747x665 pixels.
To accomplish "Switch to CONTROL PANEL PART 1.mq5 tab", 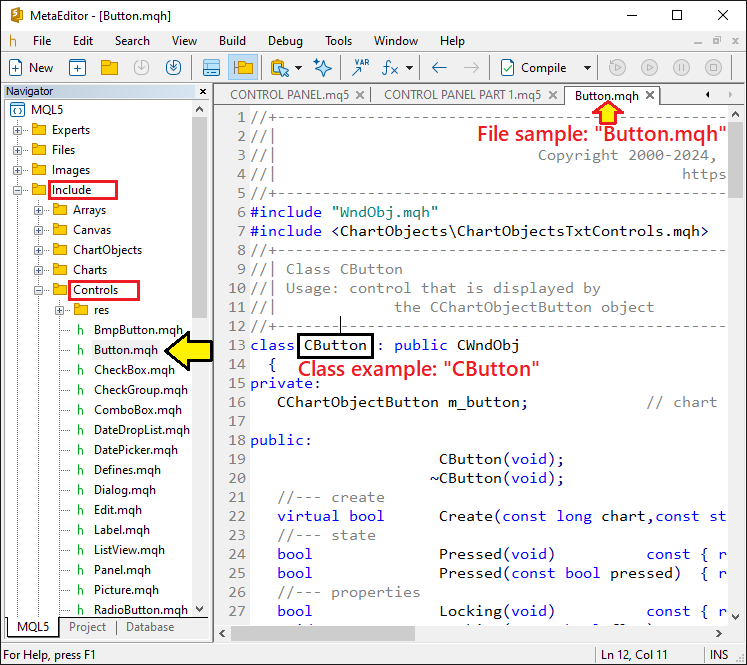I will tap(463, 95).
